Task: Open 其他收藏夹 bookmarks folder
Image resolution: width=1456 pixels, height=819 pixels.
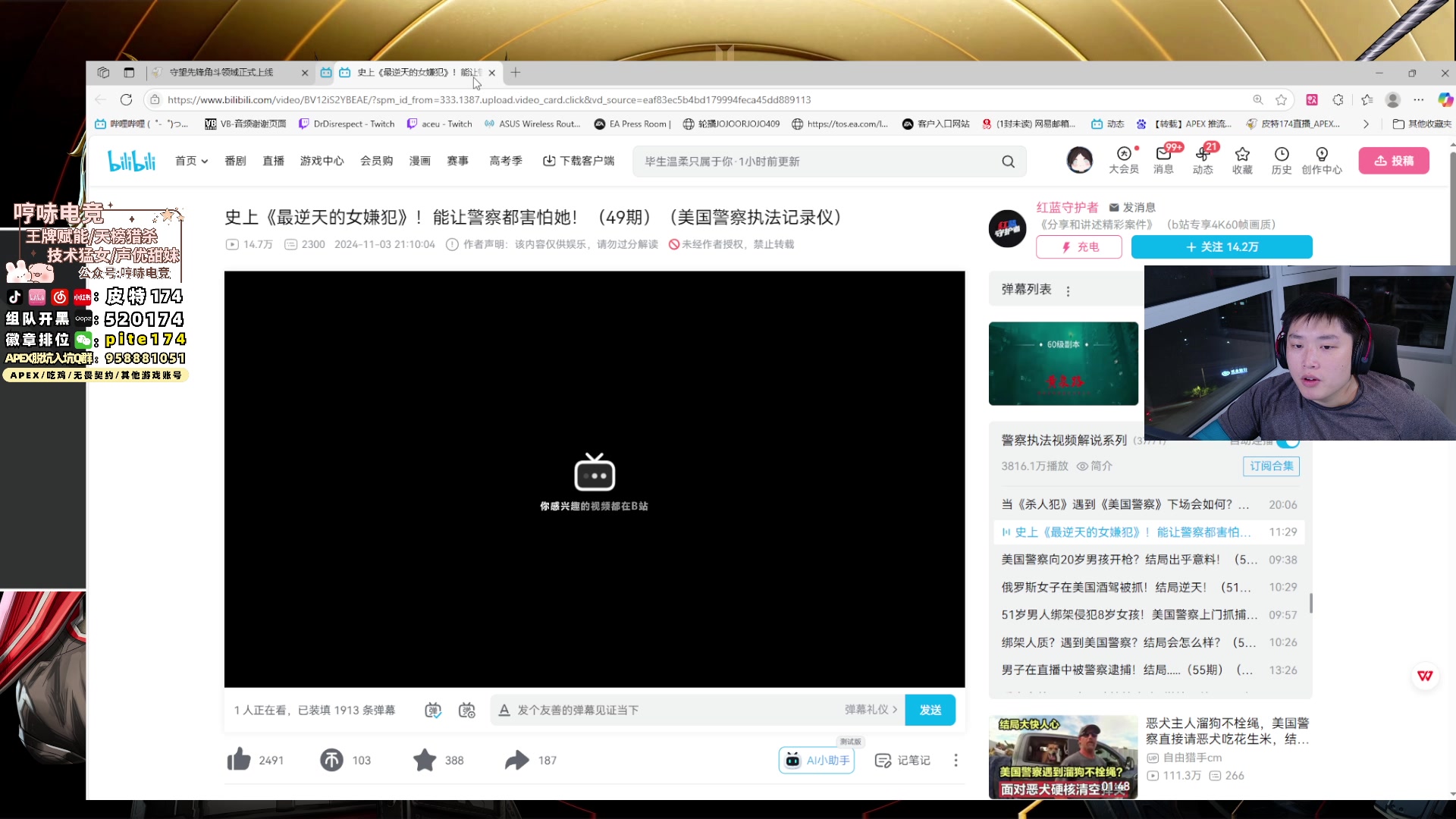Action: click(1422, 124)
